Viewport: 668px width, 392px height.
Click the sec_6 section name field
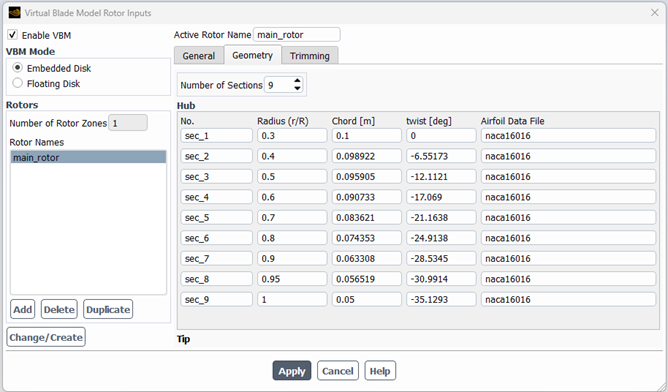tap(216, 238)
